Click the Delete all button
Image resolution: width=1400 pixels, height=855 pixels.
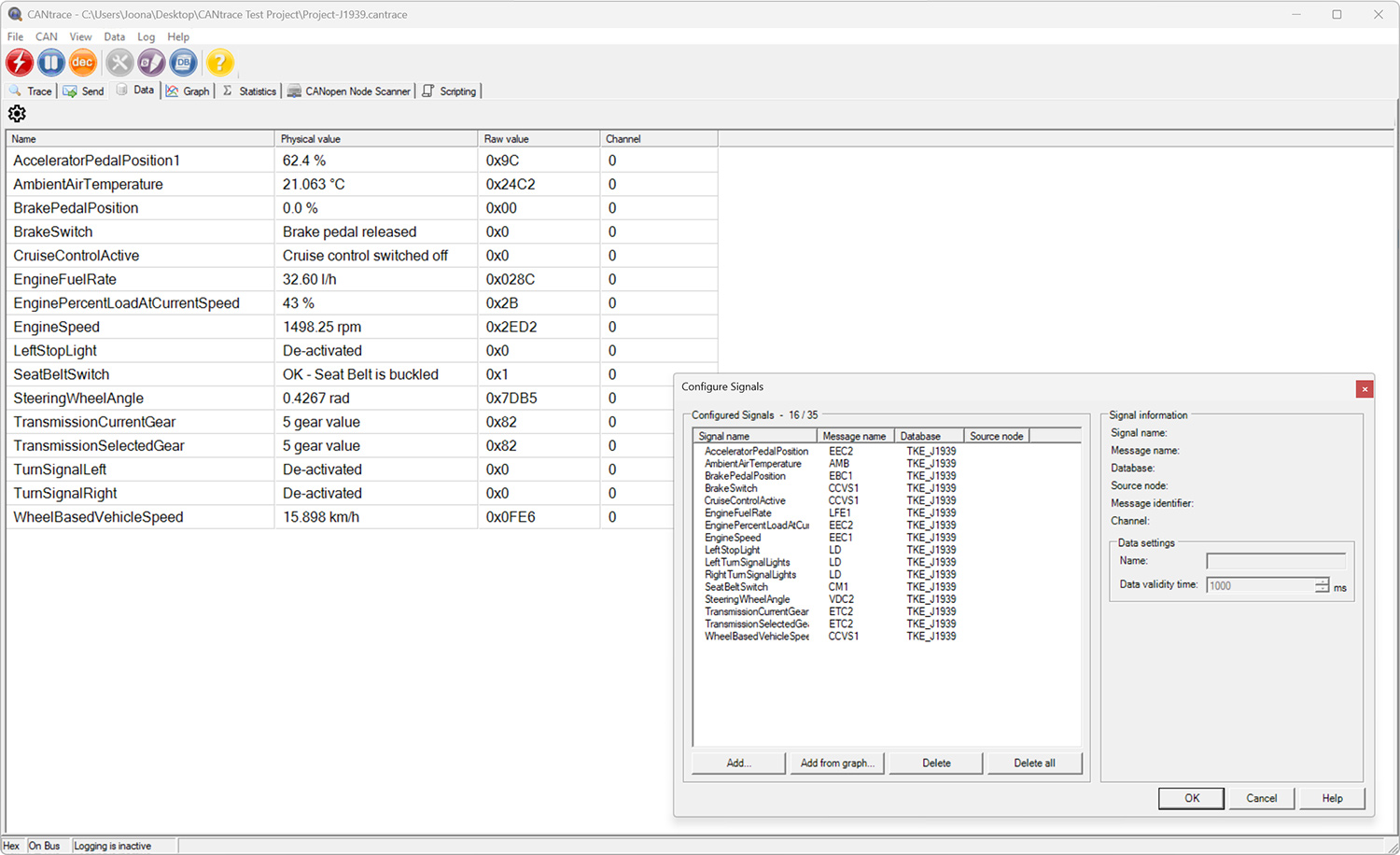pos(1034,763)
